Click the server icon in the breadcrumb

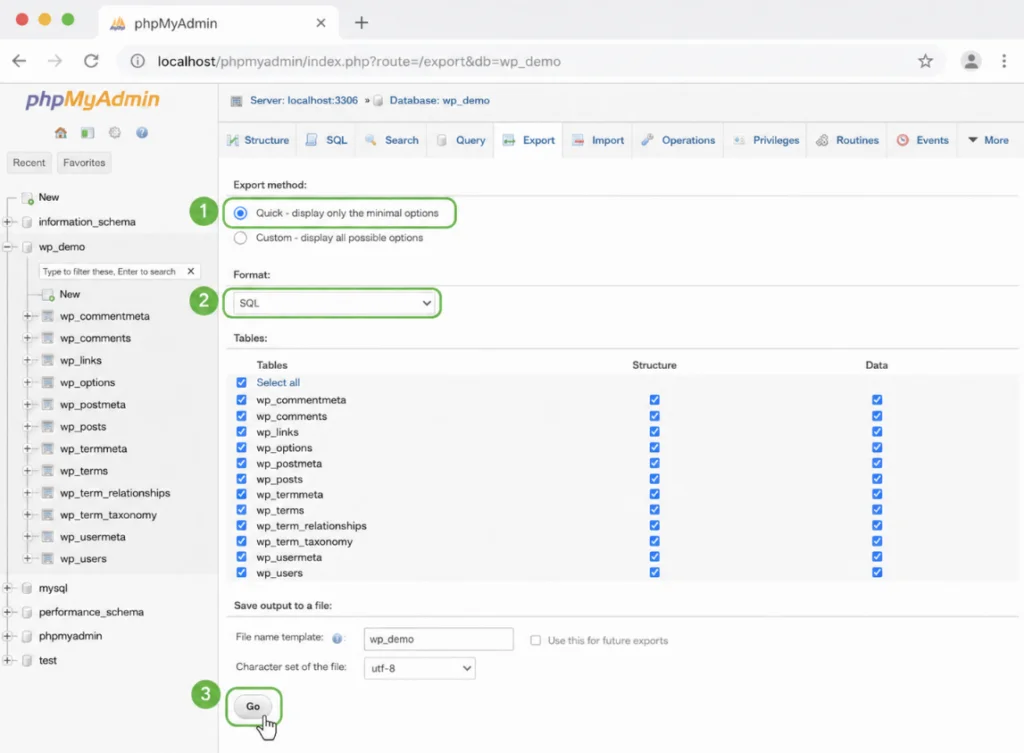coord(236,101)
